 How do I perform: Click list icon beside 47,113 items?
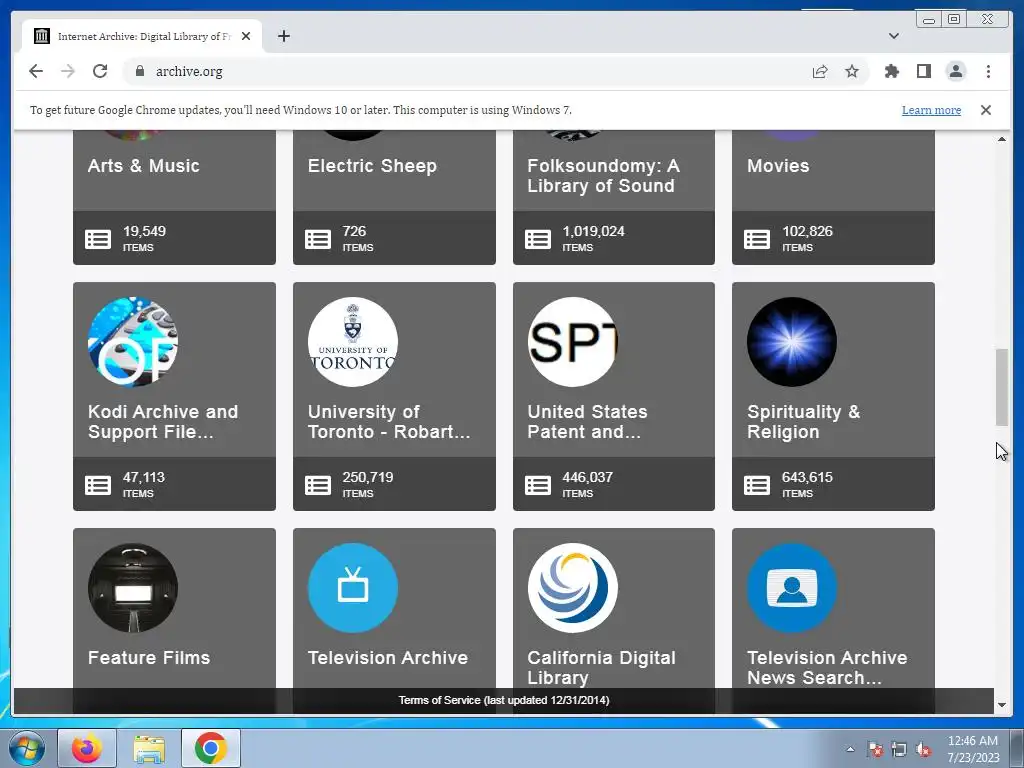coord(98,485)
